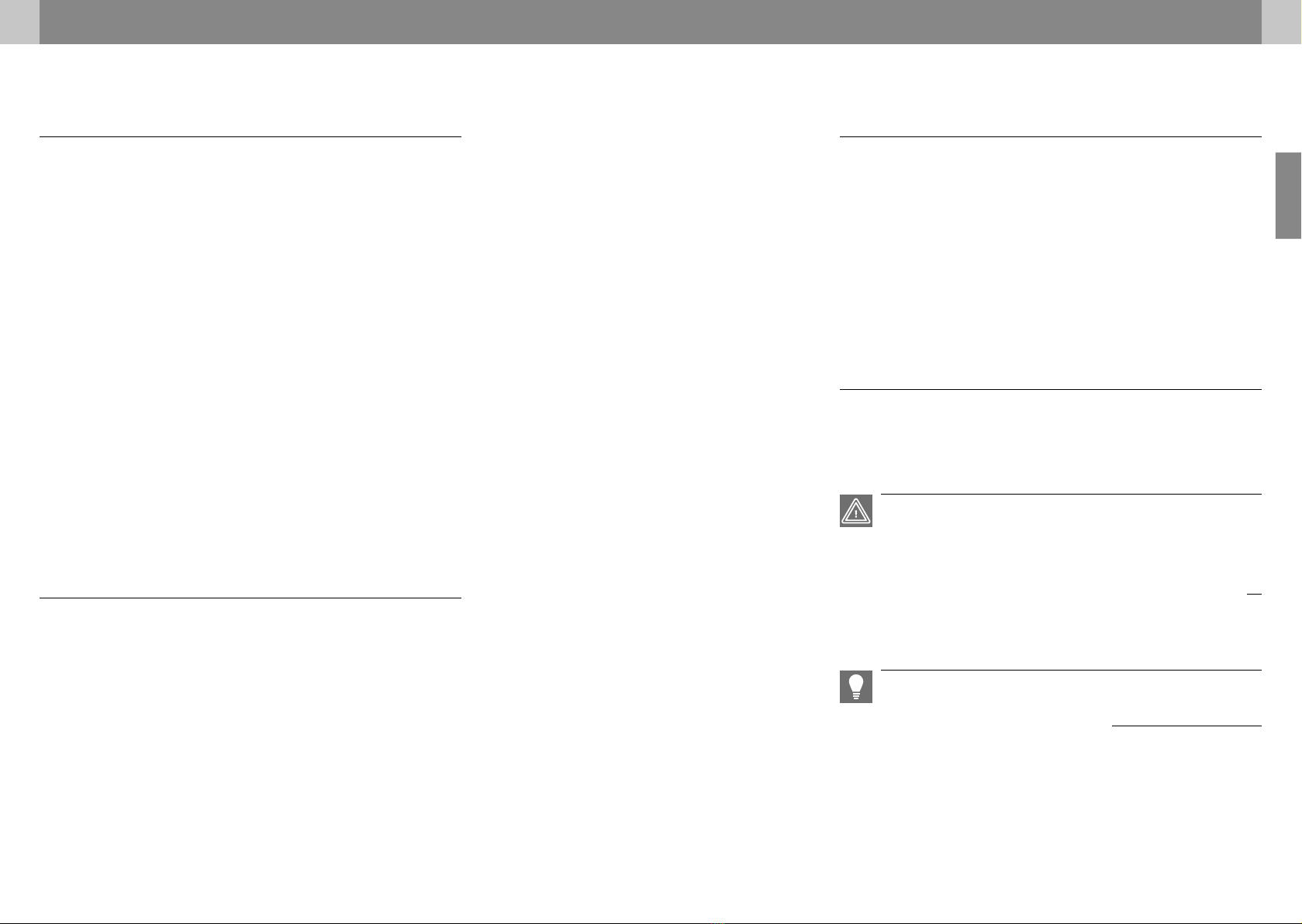Click the warning triangle icon

[x=856, y=511]
